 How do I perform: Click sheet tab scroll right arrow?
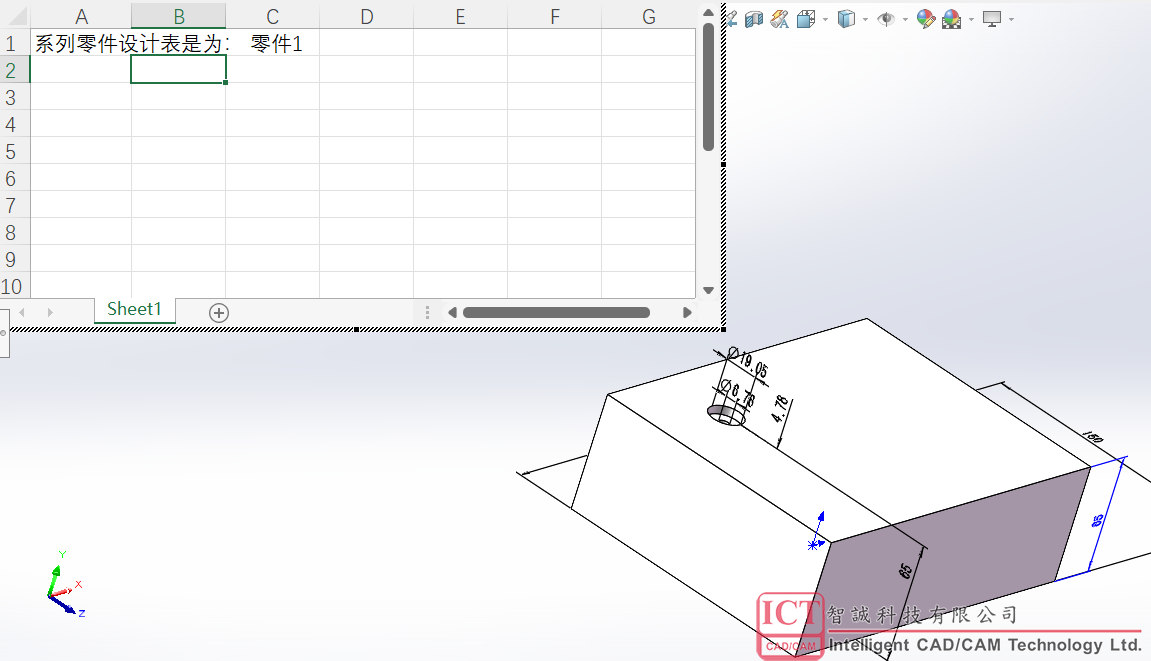pos(49,313)
